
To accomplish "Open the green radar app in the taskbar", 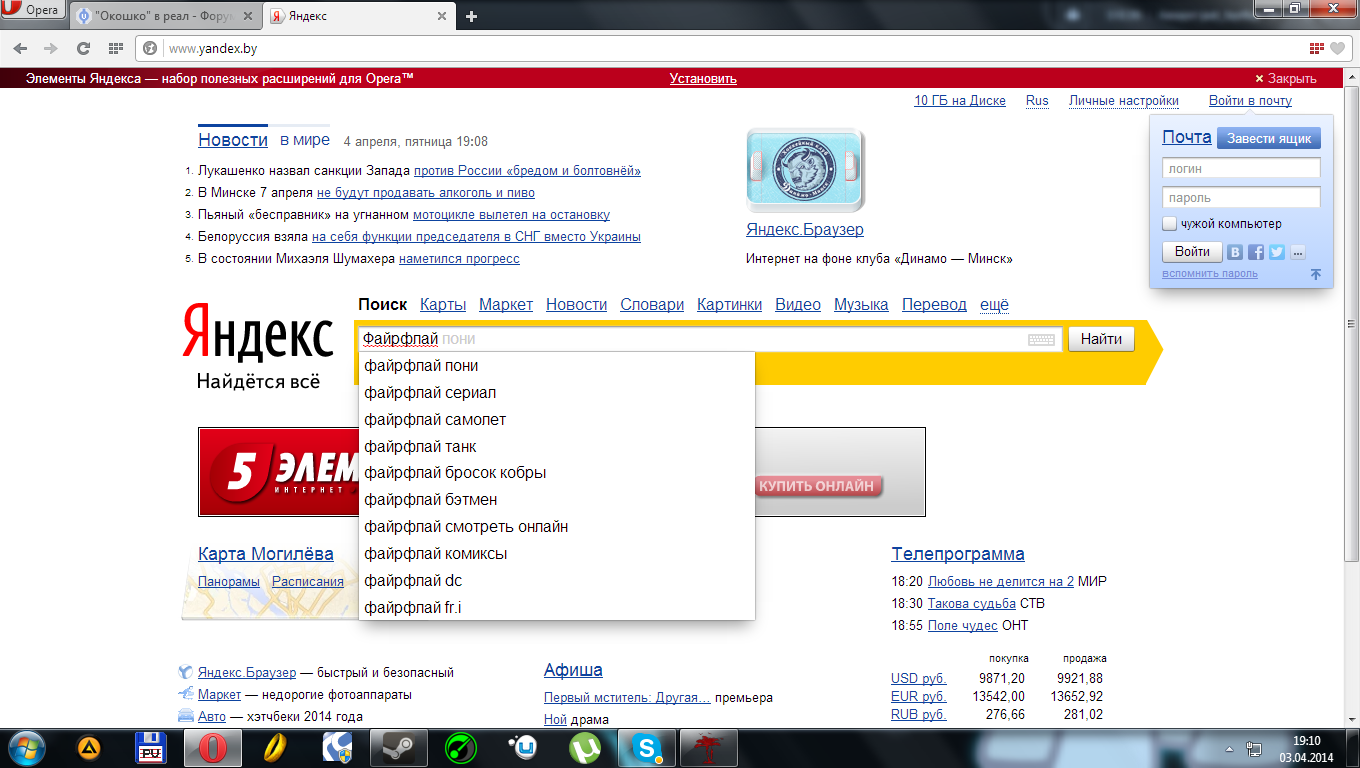I will pyautogui.click(x=461, y=747).
